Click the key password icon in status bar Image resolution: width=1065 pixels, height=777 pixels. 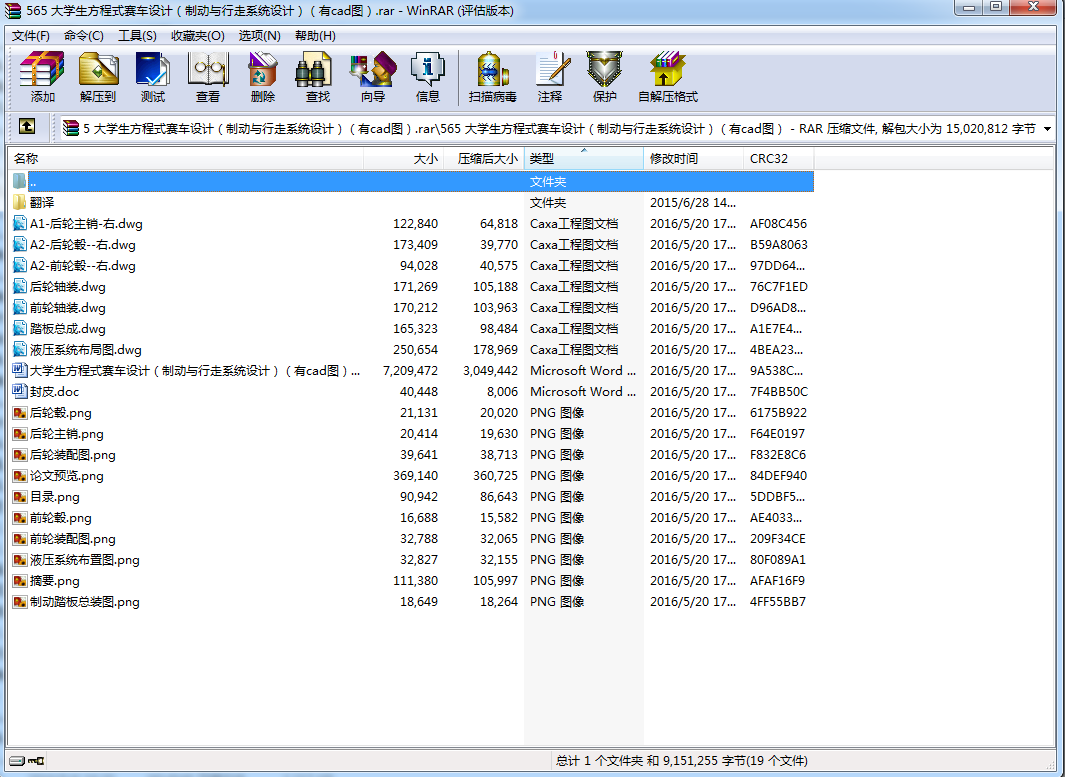(x=36, y=761)
